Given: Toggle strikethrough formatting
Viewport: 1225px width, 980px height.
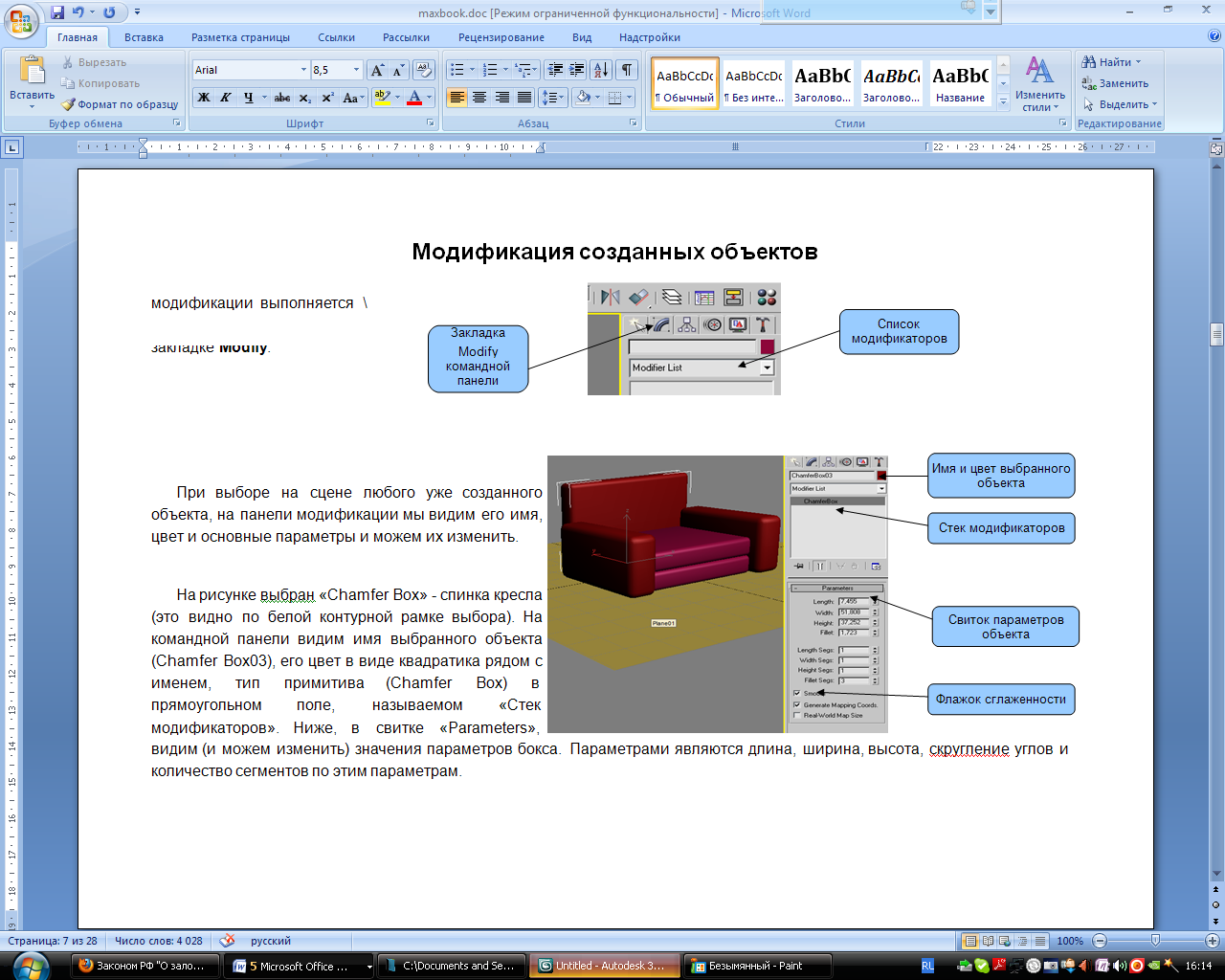Looking at the screenshot, I should [281, 98].
